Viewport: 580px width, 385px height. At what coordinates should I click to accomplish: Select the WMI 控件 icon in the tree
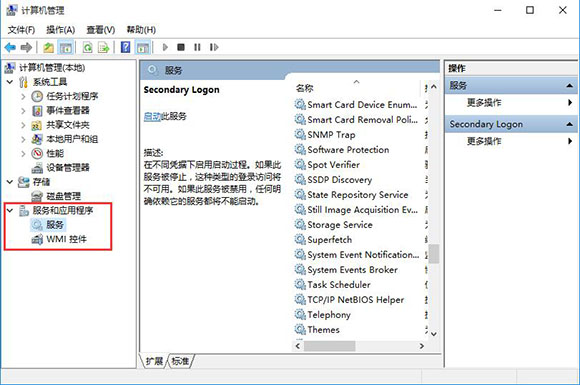click(37, 239)
